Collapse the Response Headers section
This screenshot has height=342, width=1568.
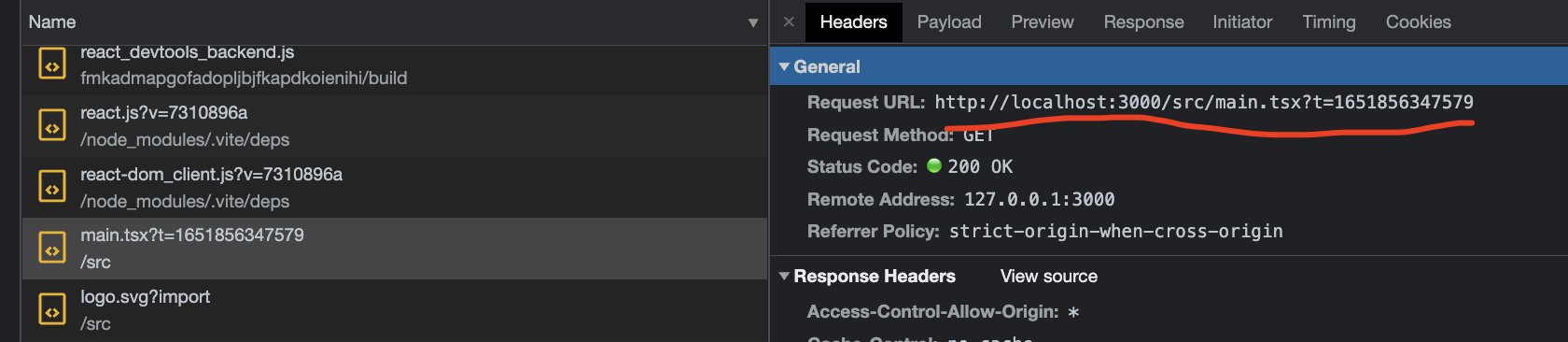pyautogui.click(x=784, y=276)
